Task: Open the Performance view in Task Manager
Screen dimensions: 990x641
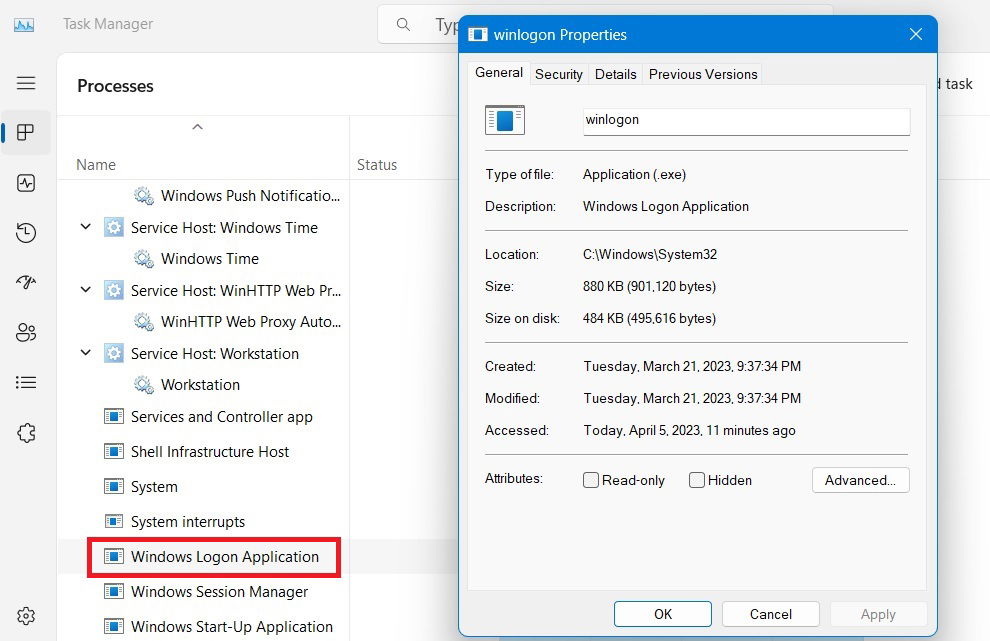Action: pos(25,183)
